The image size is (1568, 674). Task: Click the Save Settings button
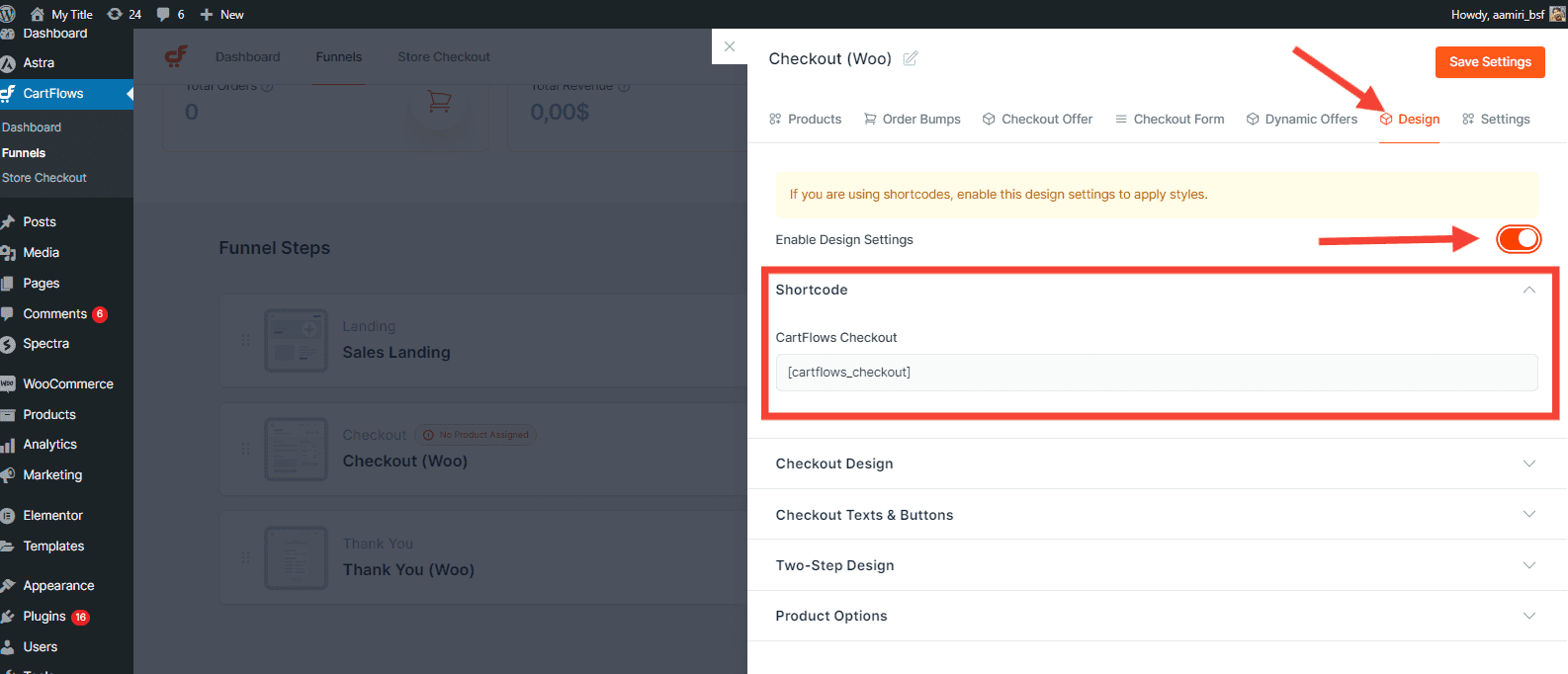tap(1490, 61)
